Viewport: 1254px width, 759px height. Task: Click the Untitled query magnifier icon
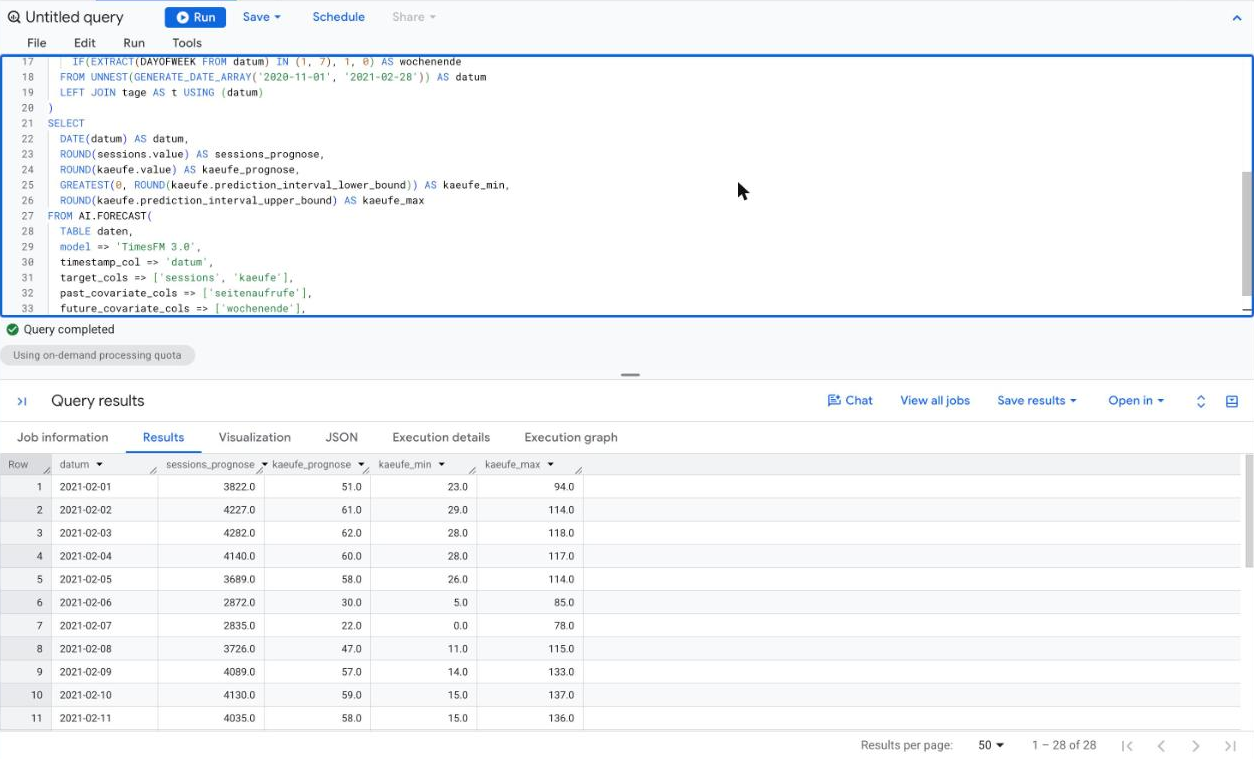pyautogui.click(x=14, y=17)
